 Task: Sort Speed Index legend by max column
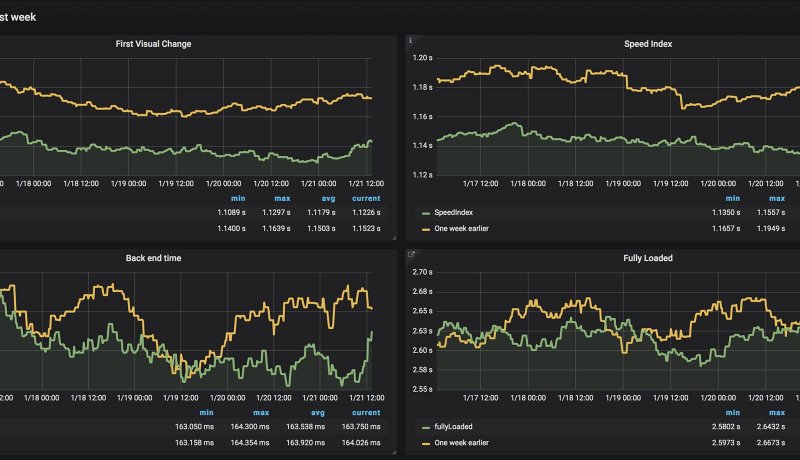[777, 198]
